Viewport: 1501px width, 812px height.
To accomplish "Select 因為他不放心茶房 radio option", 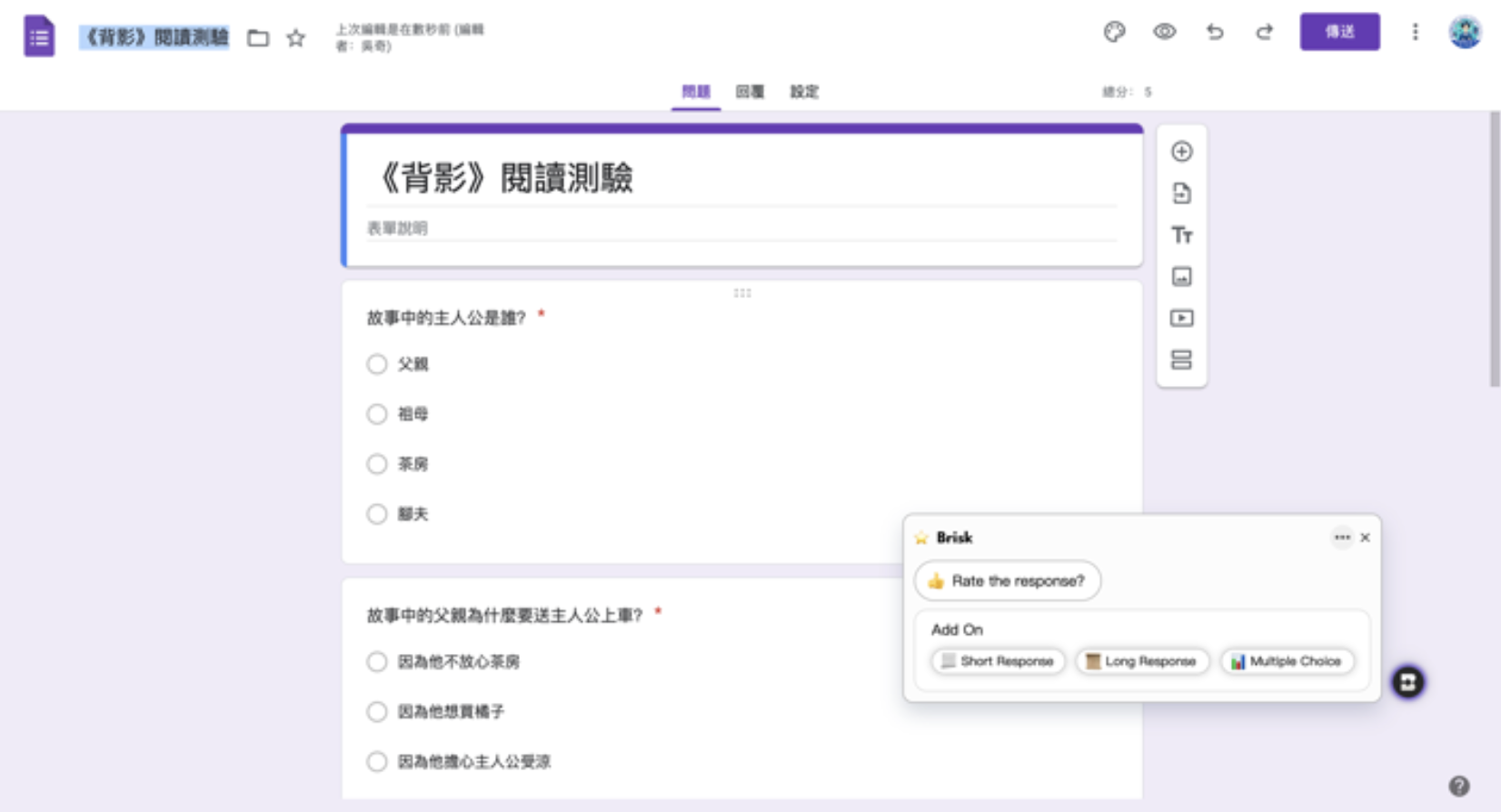I will tap(376, 662).
